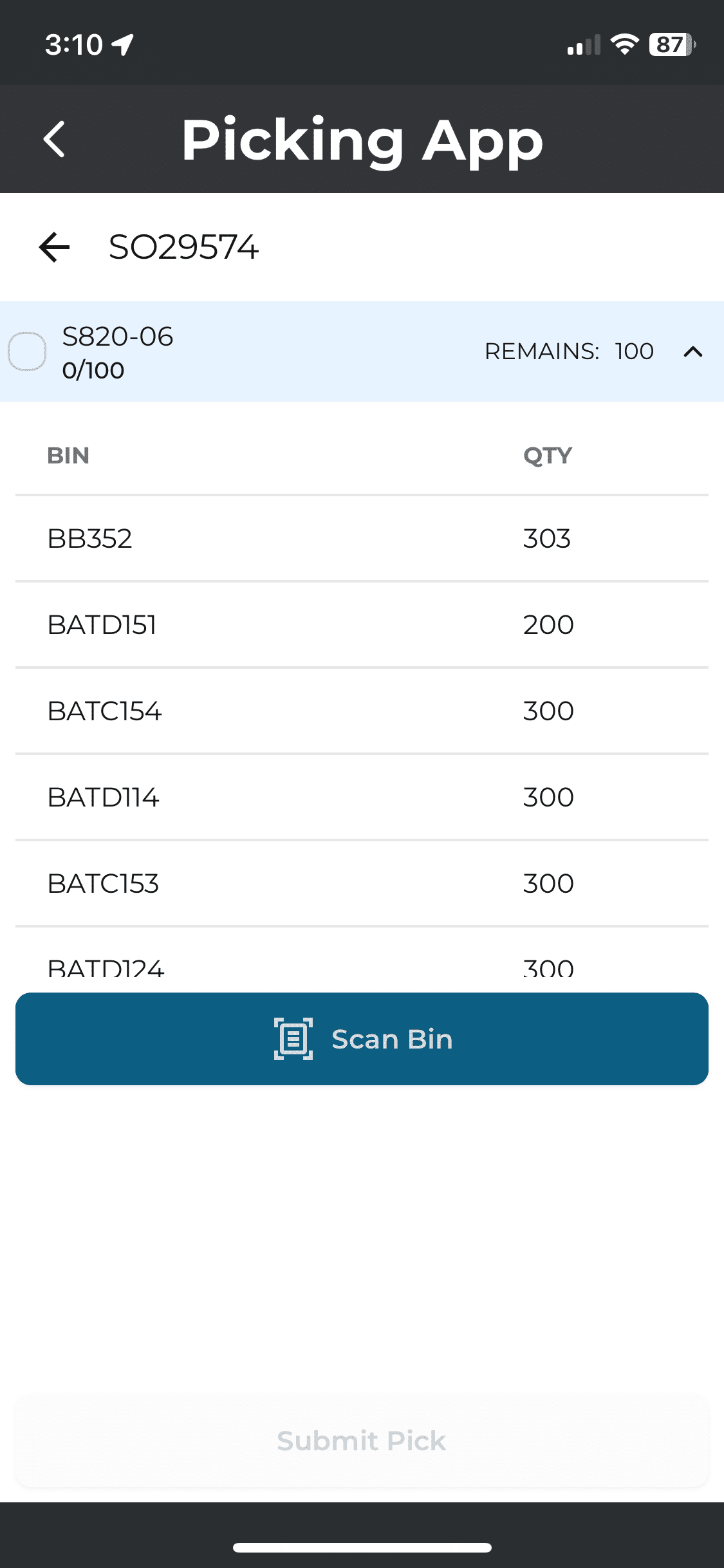Viewport: 724px width, 1568px height.
Task: Select bin row BATD151
Action: [362, 625]
